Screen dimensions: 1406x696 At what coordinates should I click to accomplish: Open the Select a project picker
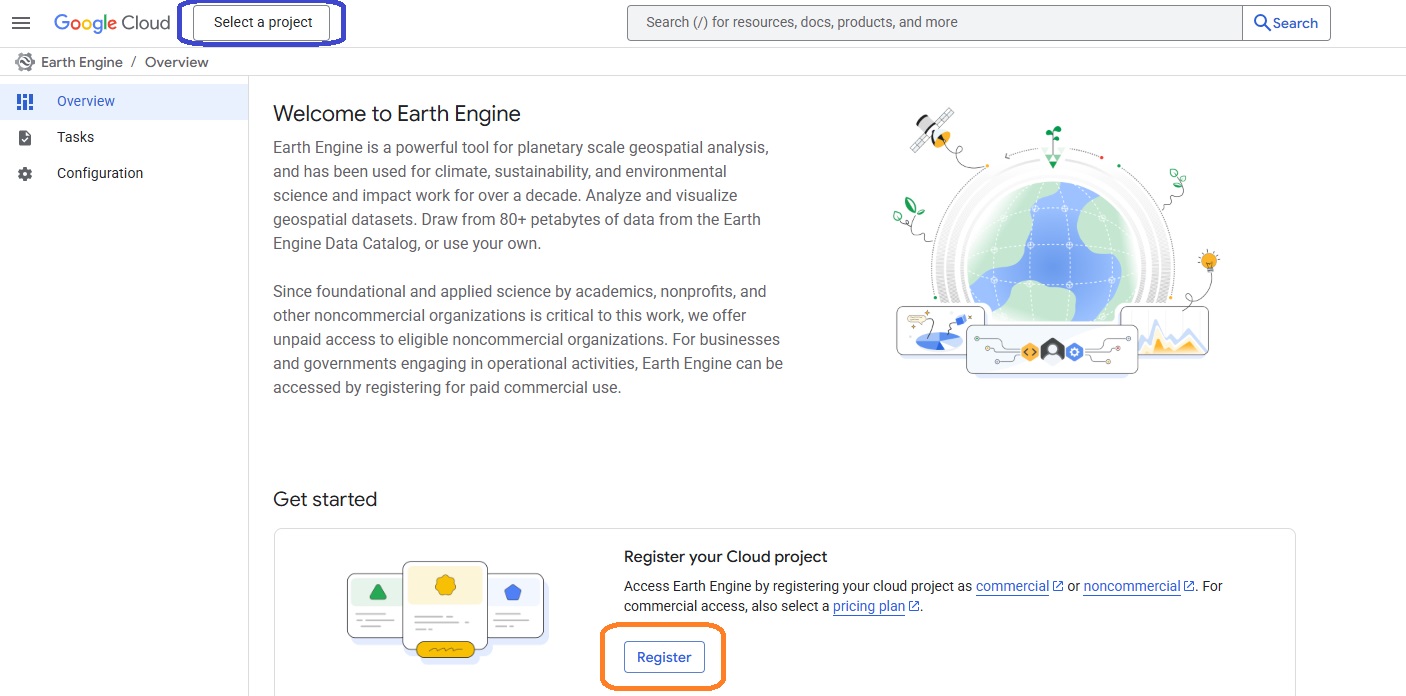(262, 22)
